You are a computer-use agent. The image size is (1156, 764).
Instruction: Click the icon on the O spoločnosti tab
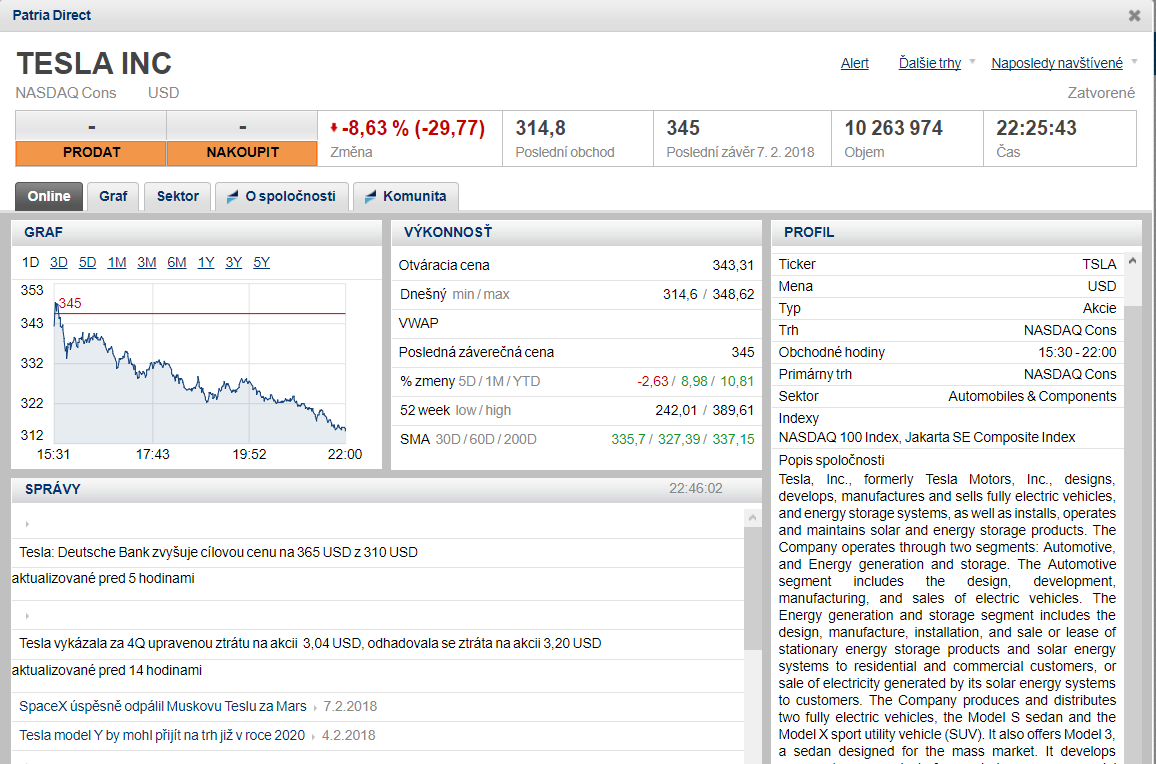pos(233,196)
